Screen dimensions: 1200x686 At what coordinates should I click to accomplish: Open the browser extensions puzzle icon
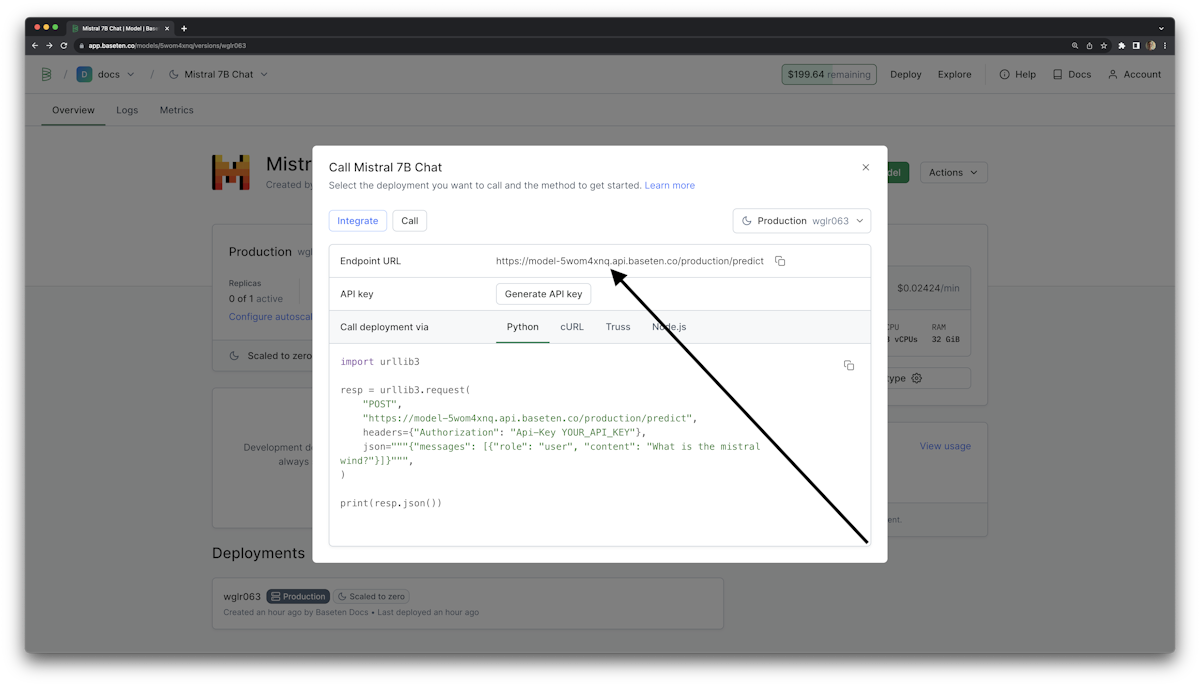click(1122, 45)
